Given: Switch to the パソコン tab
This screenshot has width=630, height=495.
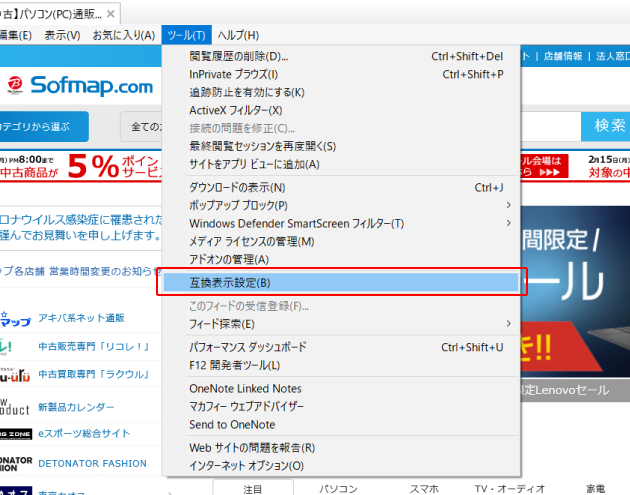Looking at the screenshot, I should tap(338, 489).
